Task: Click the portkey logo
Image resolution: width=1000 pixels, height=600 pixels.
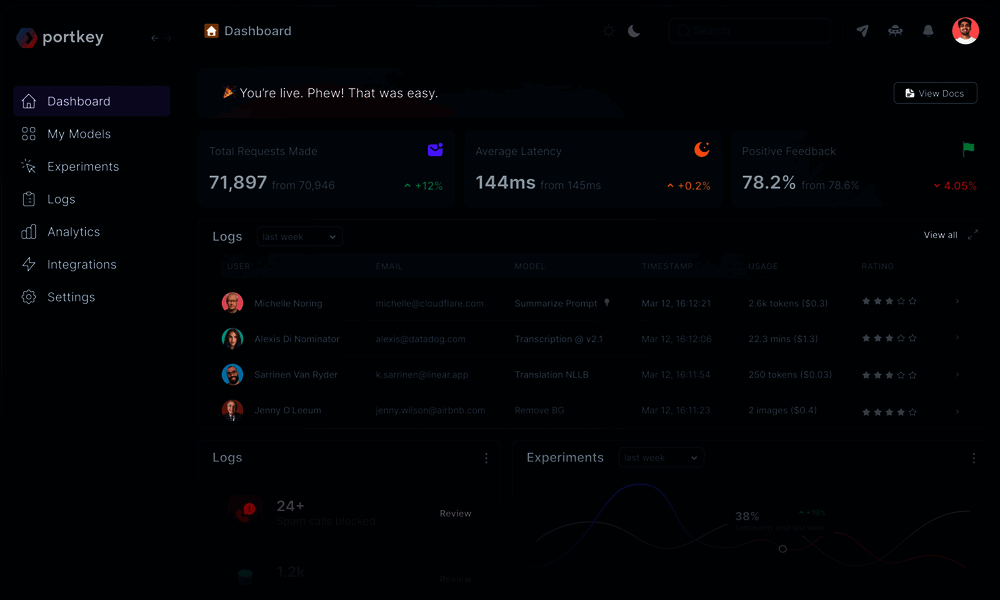Action: pyautogui.click(x=60, y=38)
